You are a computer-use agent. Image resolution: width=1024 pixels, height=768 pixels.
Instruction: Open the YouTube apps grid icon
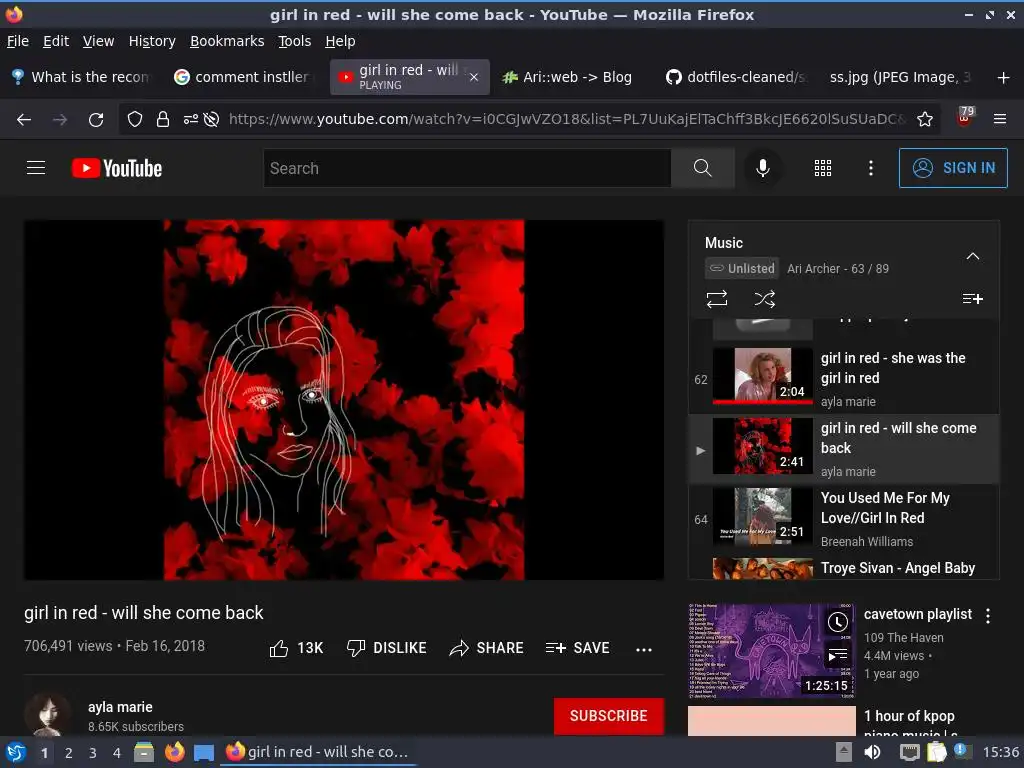(823, 168)
